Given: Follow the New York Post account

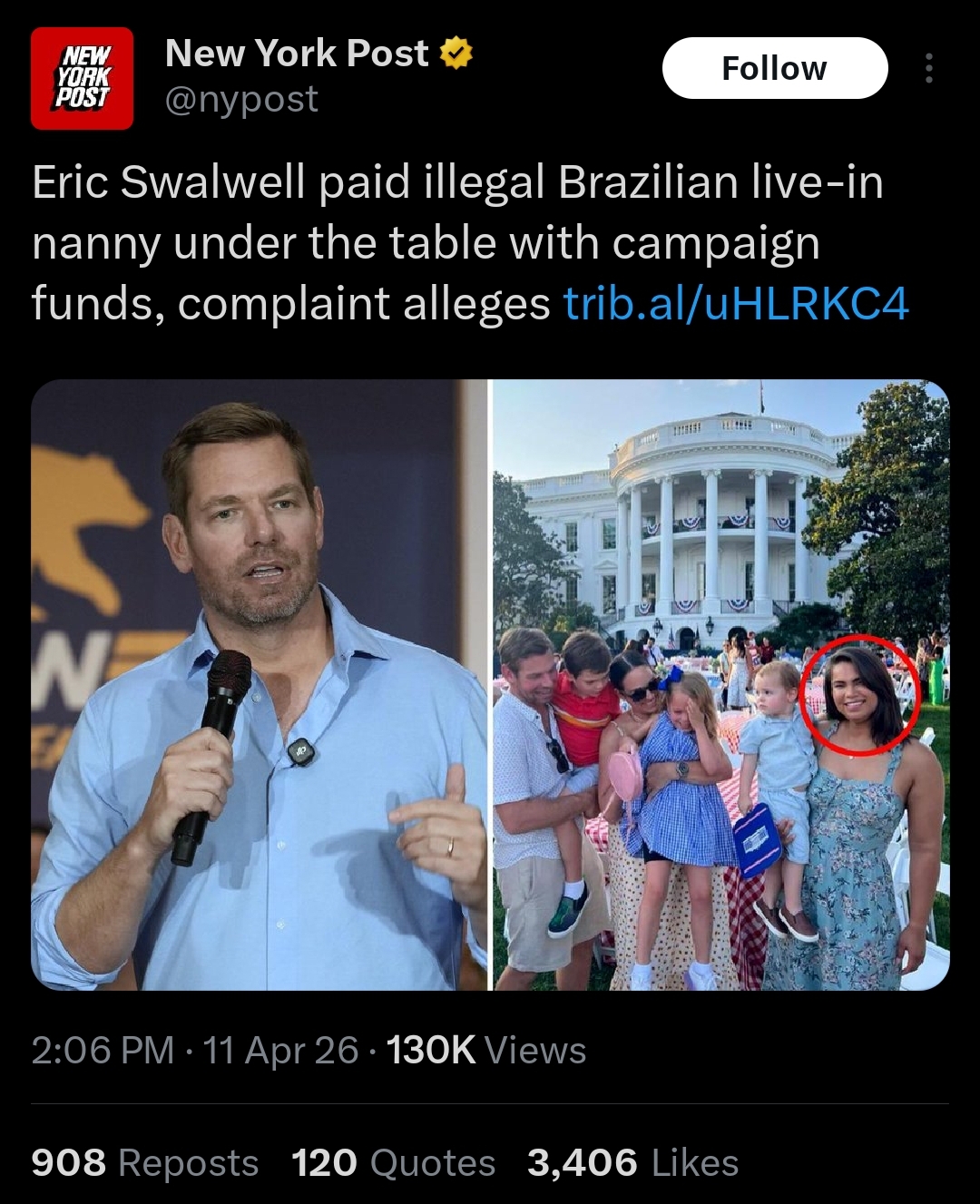Looking at the screenshot, I should [775, 68].
